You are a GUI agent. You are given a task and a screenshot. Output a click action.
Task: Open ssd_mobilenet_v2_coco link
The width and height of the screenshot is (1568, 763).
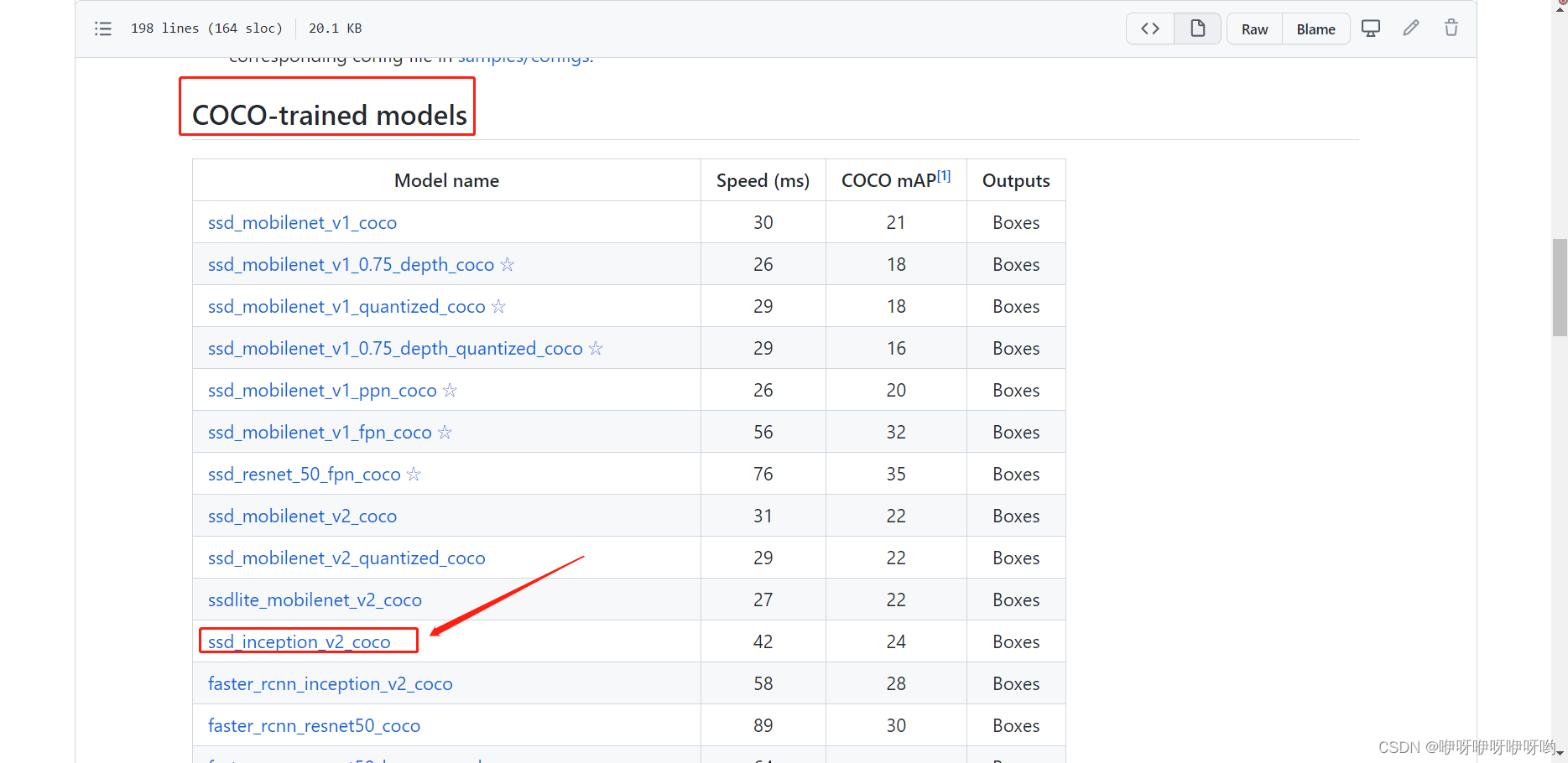(x=302, y=516)
